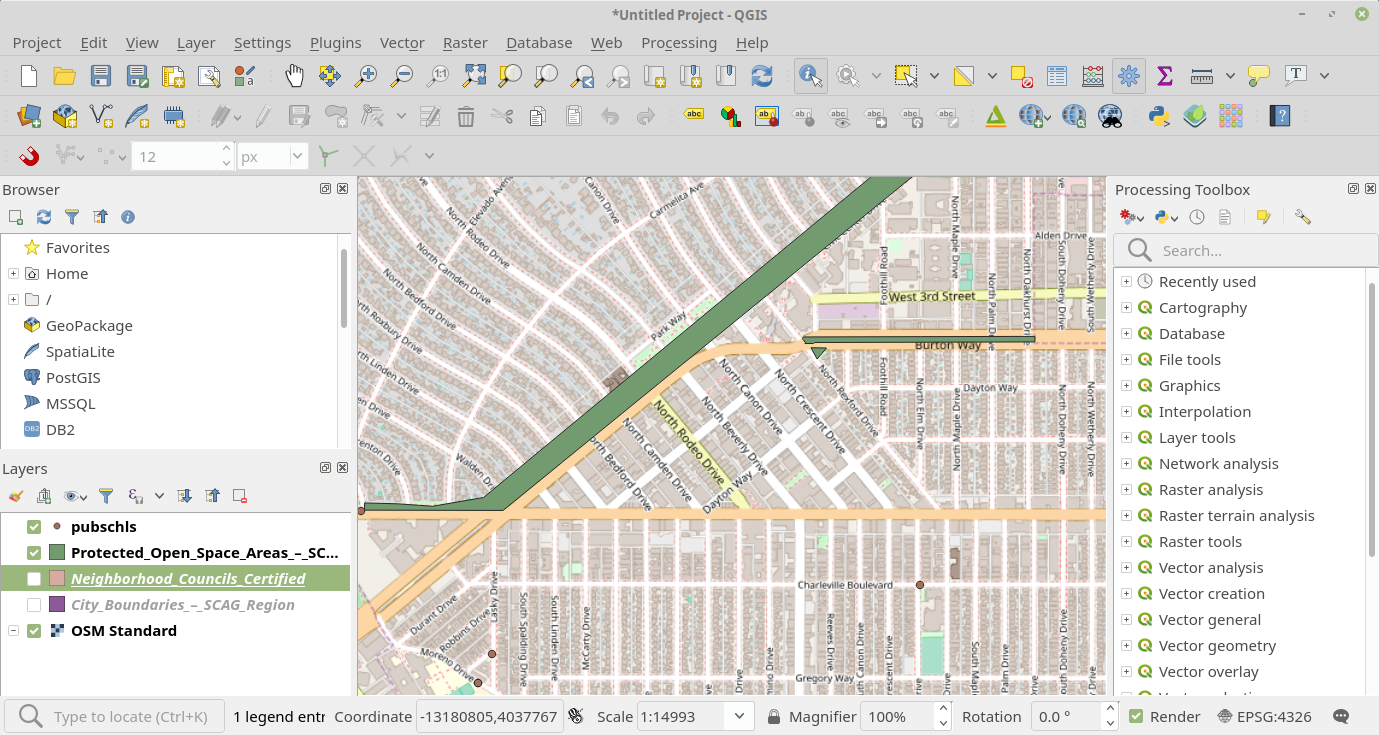Click the Neighborhood_Councils pink symbol swatch

(x=57, y=579)
